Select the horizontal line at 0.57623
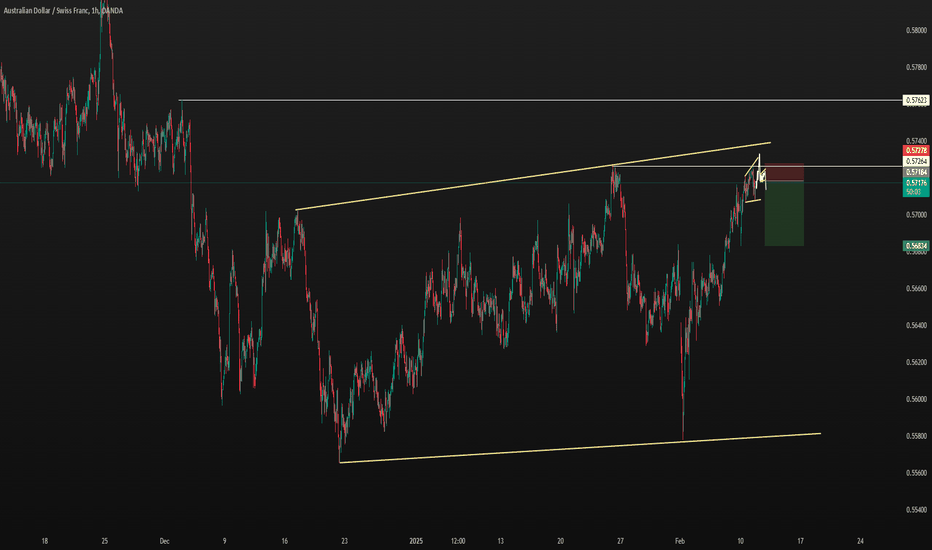The width and height of the screenshot is (932, 550). 541,100
